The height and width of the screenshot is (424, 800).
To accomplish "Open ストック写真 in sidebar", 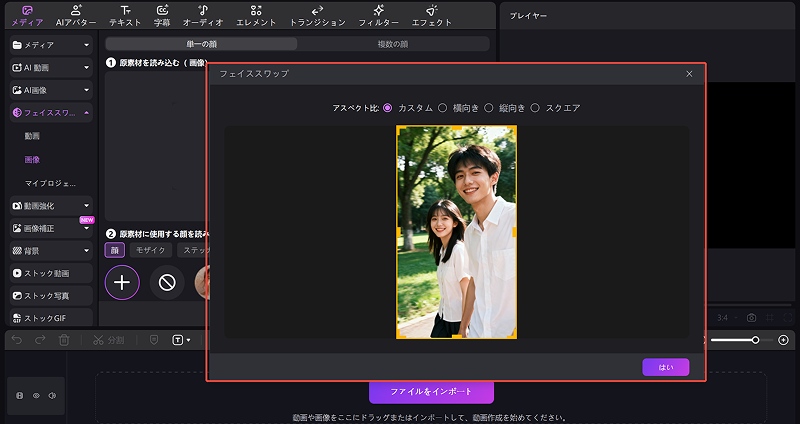I will click(51, 295).
